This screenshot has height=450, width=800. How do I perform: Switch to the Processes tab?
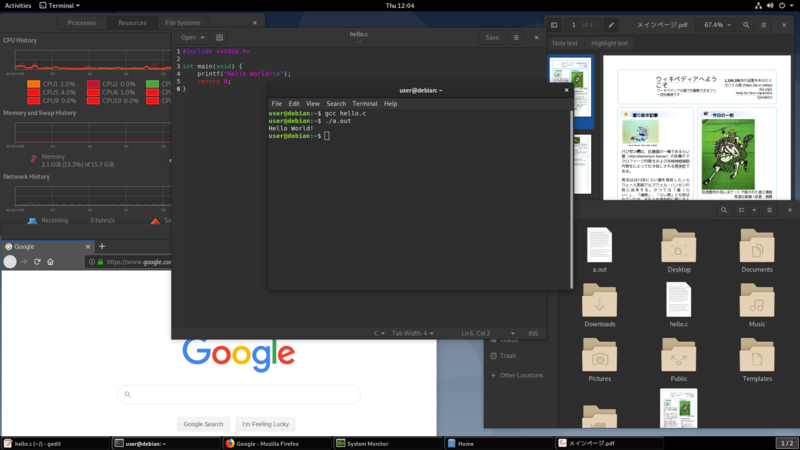click(x=82, y=23)
